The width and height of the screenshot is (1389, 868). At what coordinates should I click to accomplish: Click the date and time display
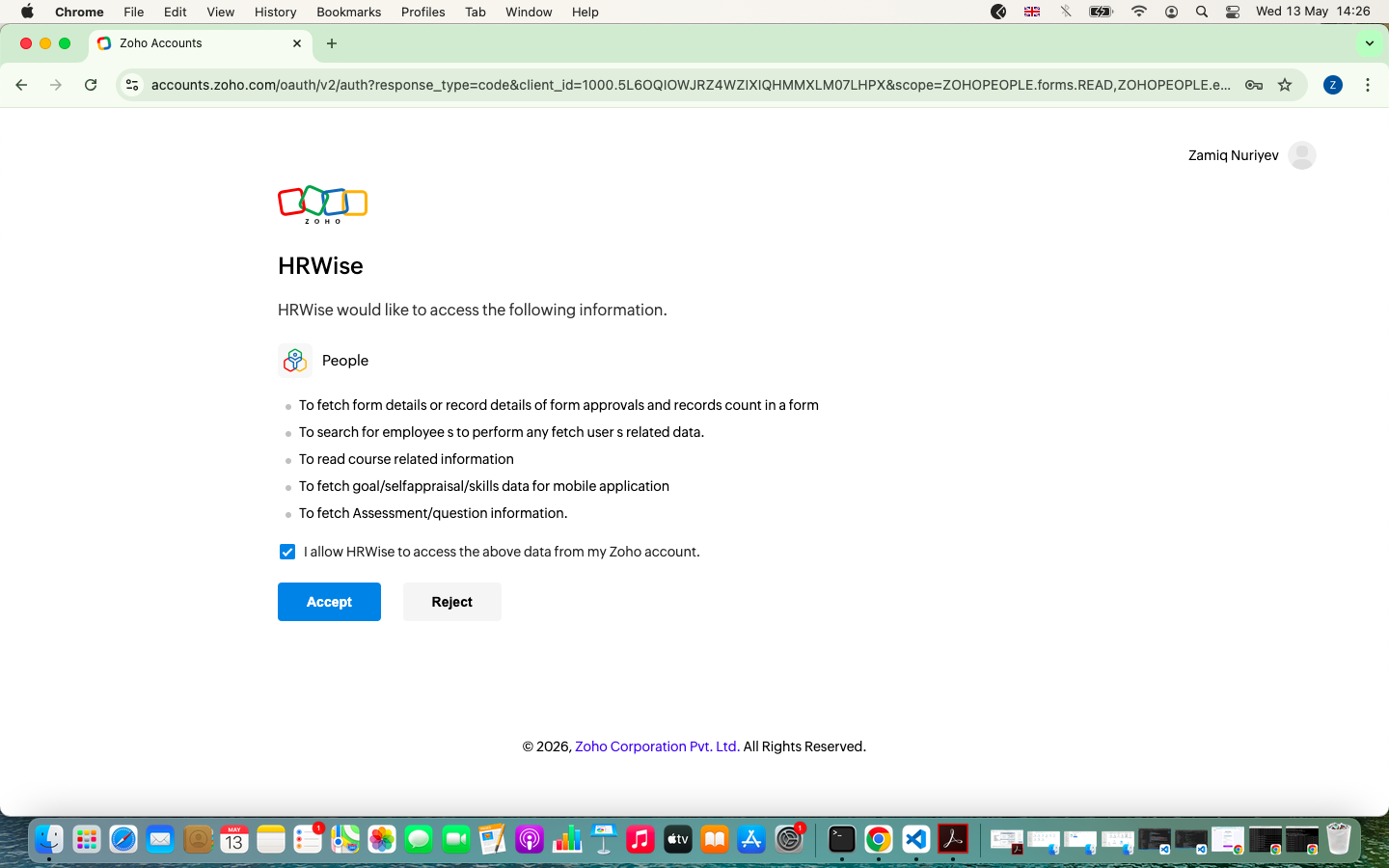[x=1313, y=12]
